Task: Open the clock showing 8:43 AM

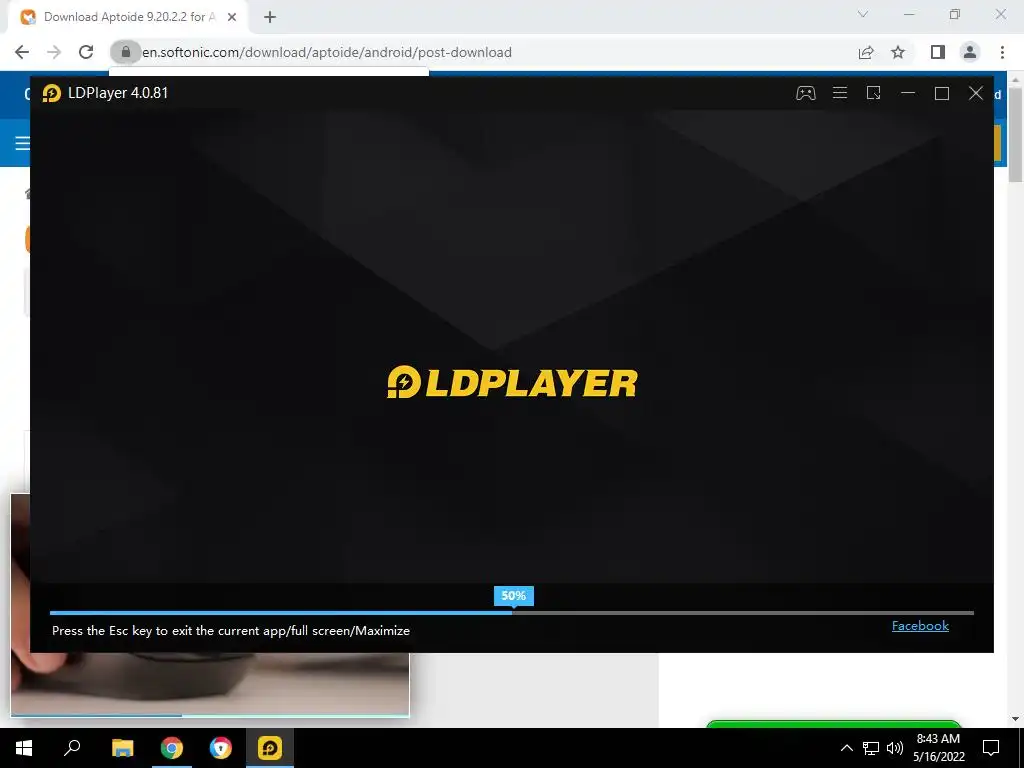Action: click(938, 748)
